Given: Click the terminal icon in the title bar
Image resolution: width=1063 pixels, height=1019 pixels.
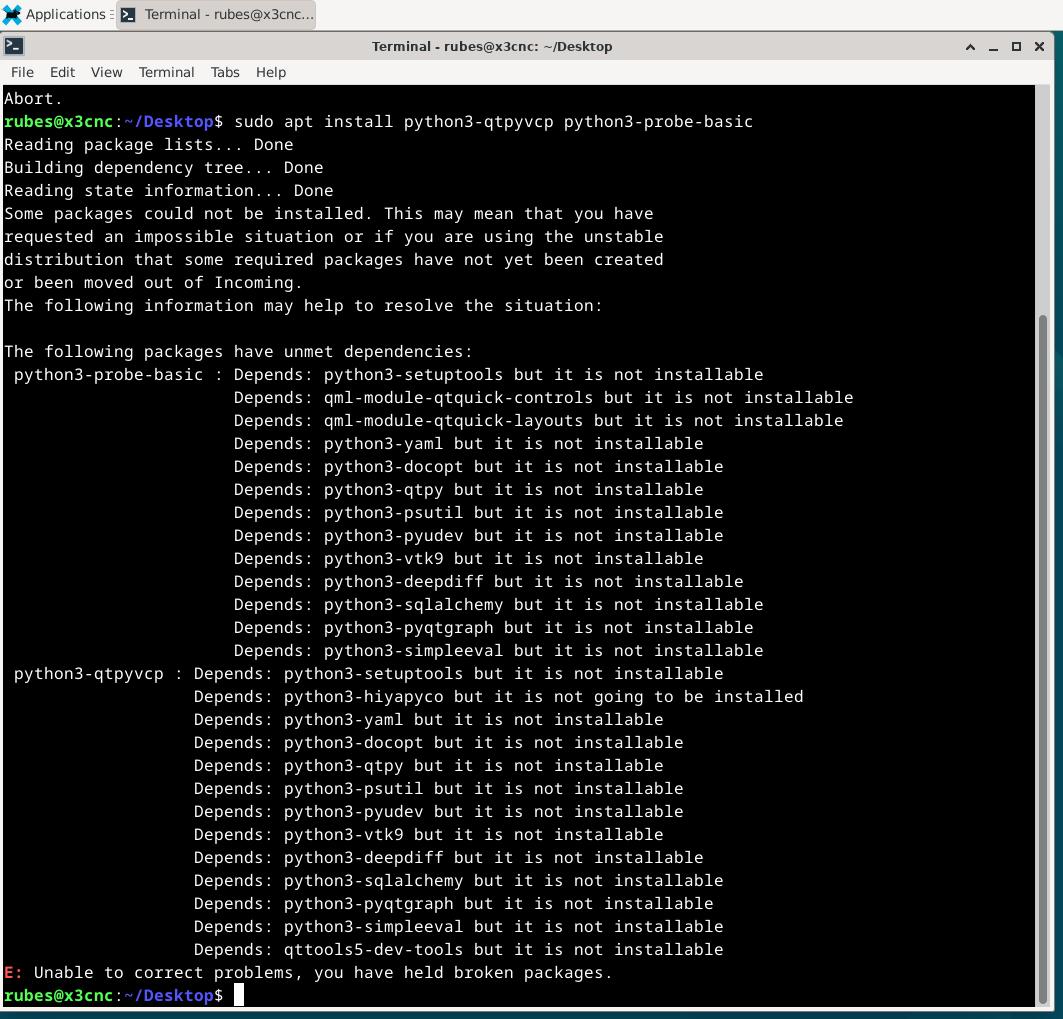Looking at the screenshot, I should [x=14, y=46].
